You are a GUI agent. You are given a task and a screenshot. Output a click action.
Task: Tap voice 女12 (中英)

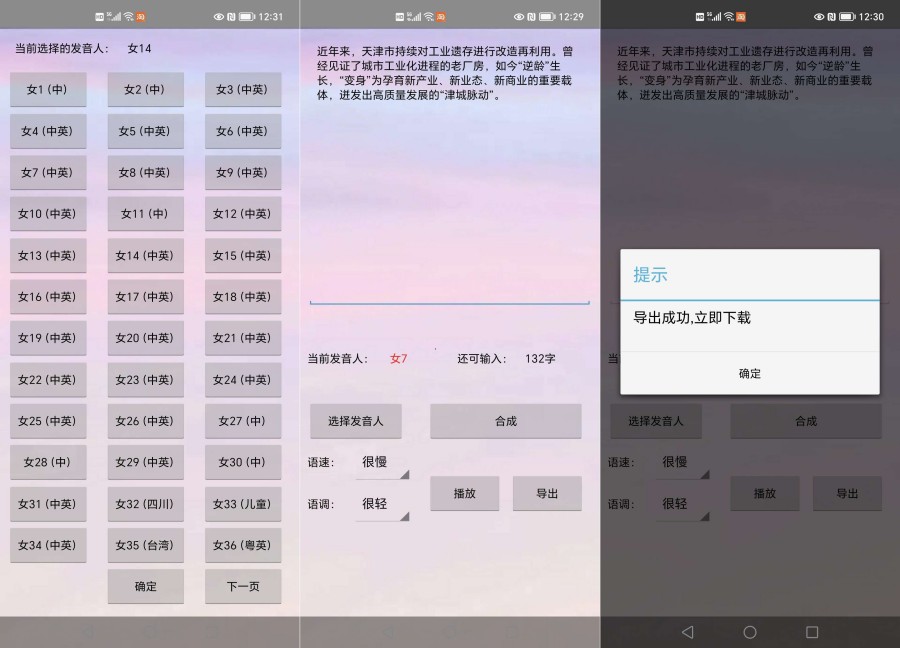pos(243,214)
